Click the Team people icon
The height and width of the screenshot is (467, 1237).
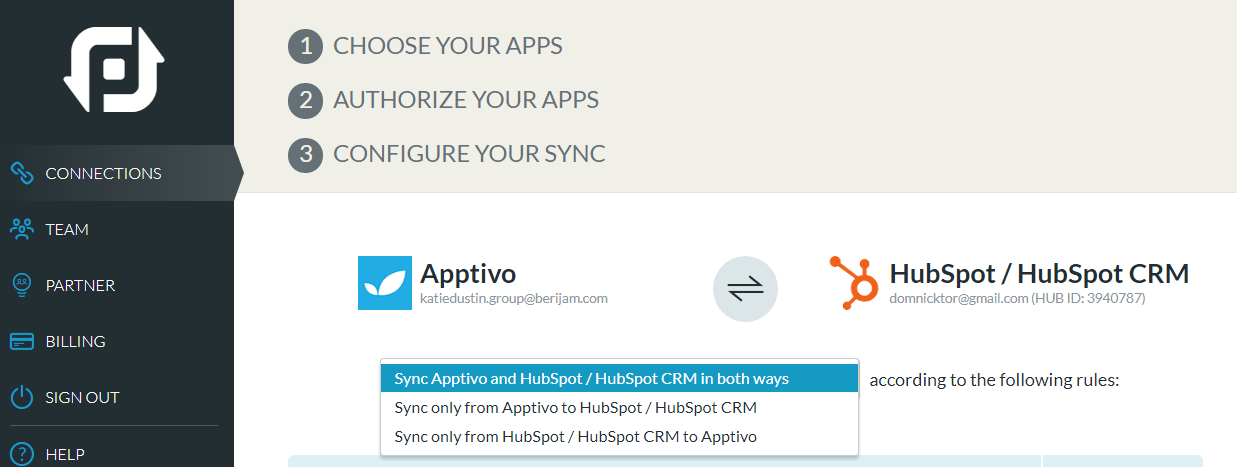coord(22,229)
